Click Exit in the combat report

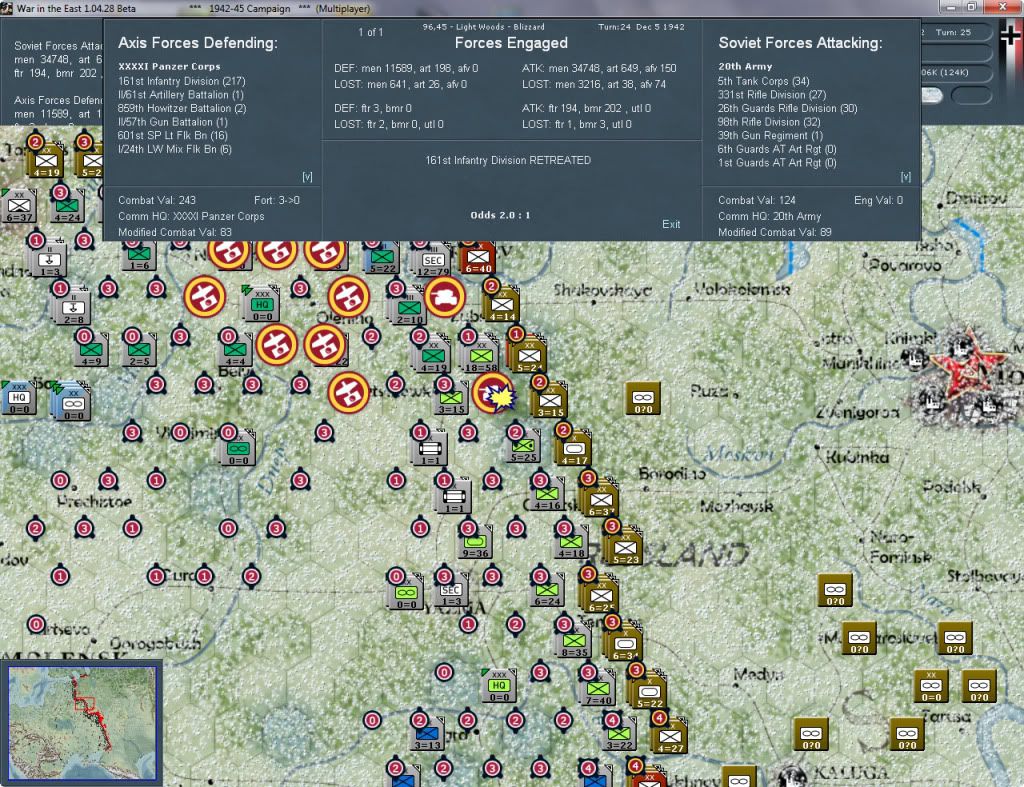671,224
